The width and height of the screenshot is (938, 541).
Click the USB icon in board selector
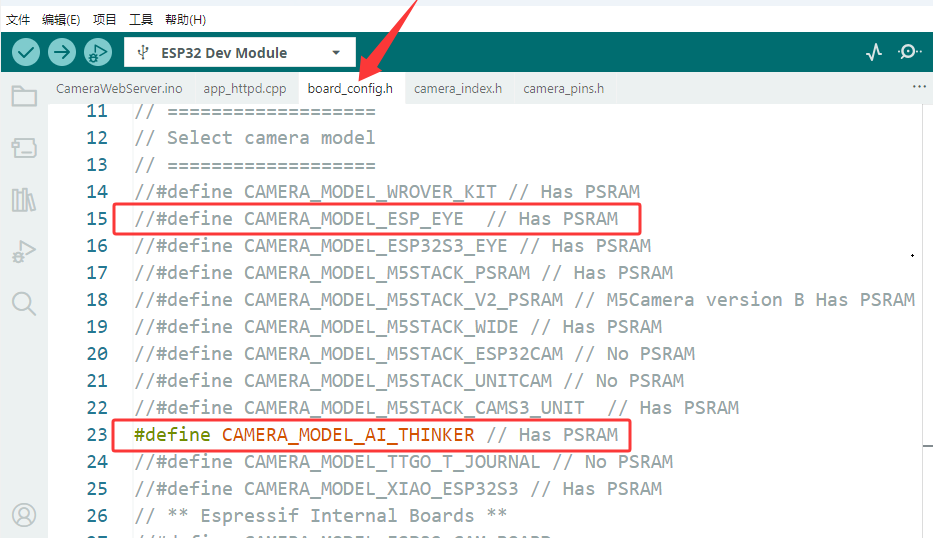[x=143, y=53]
